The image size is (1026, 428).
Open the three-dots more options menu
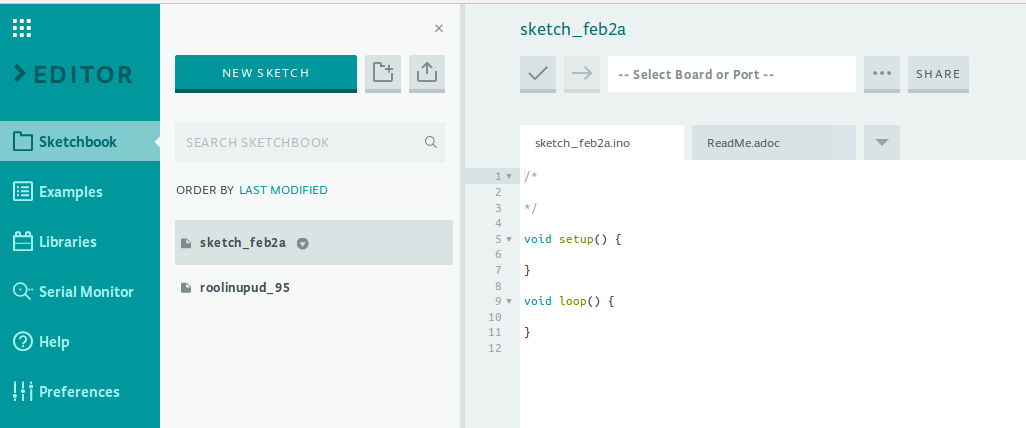[881, 74]
